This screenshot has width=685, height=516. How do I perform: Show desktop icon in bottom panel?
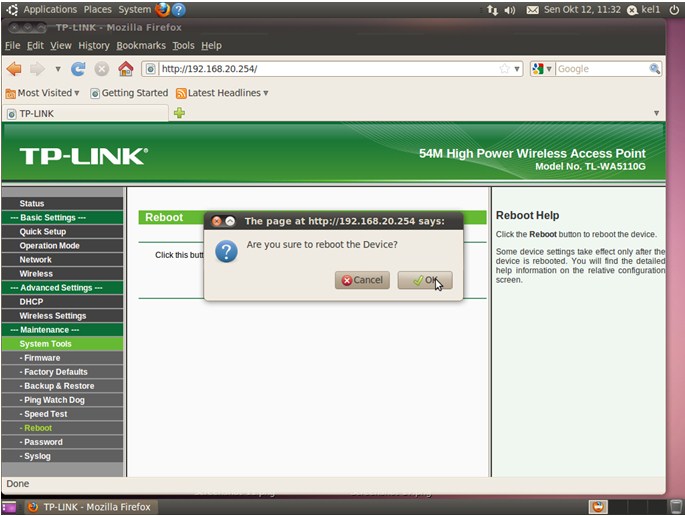coord(9,507)
